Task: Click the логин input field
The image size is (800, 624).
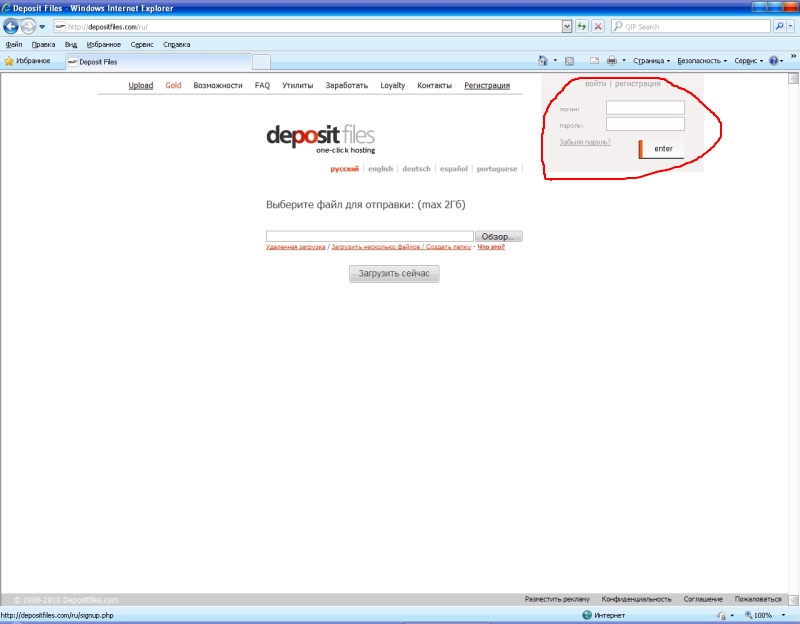Action: coord(645,108)
